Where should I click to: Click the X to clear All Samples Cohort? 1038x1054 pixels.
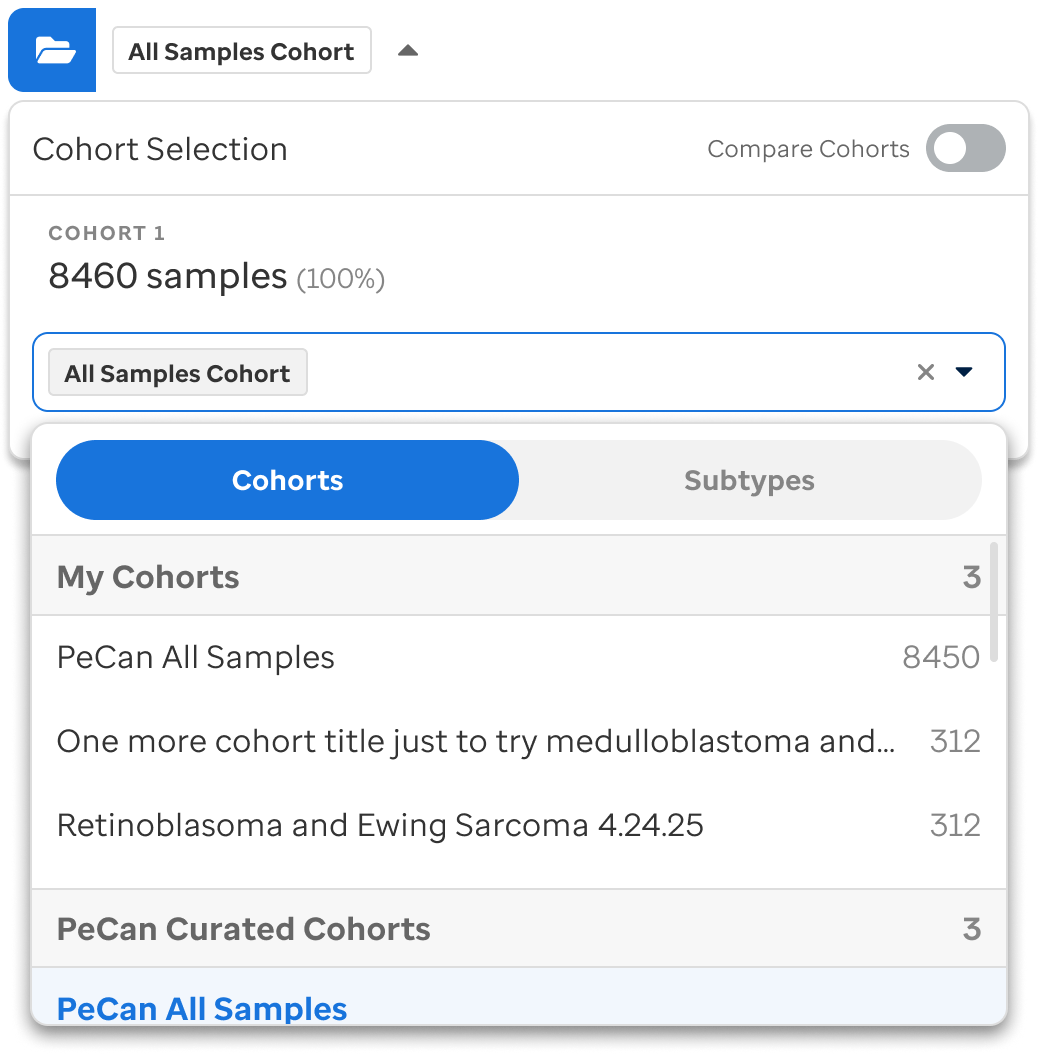coord(926,371)
